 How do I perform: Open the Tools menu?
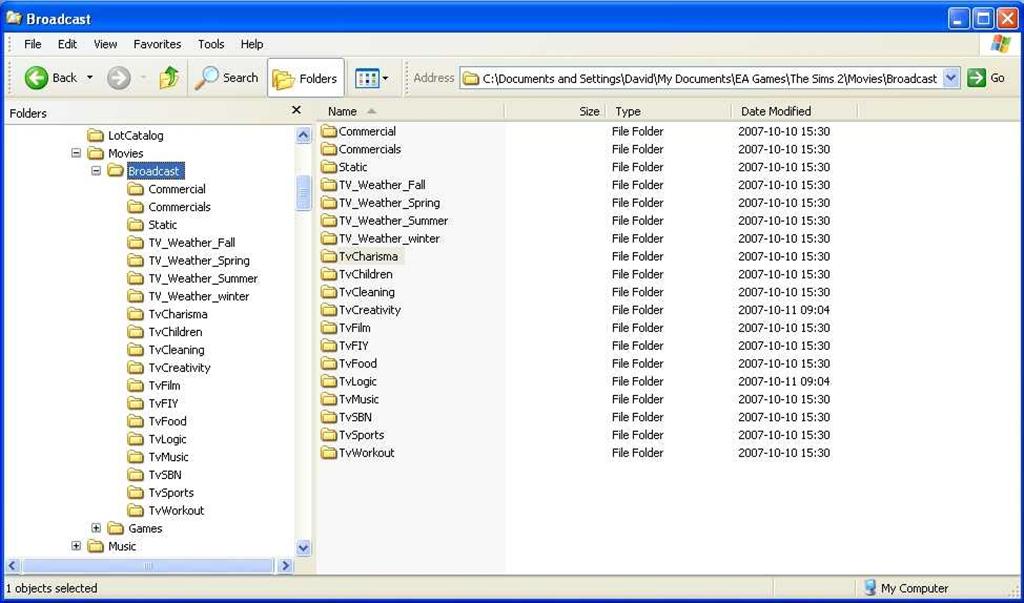tap(211, 44)
